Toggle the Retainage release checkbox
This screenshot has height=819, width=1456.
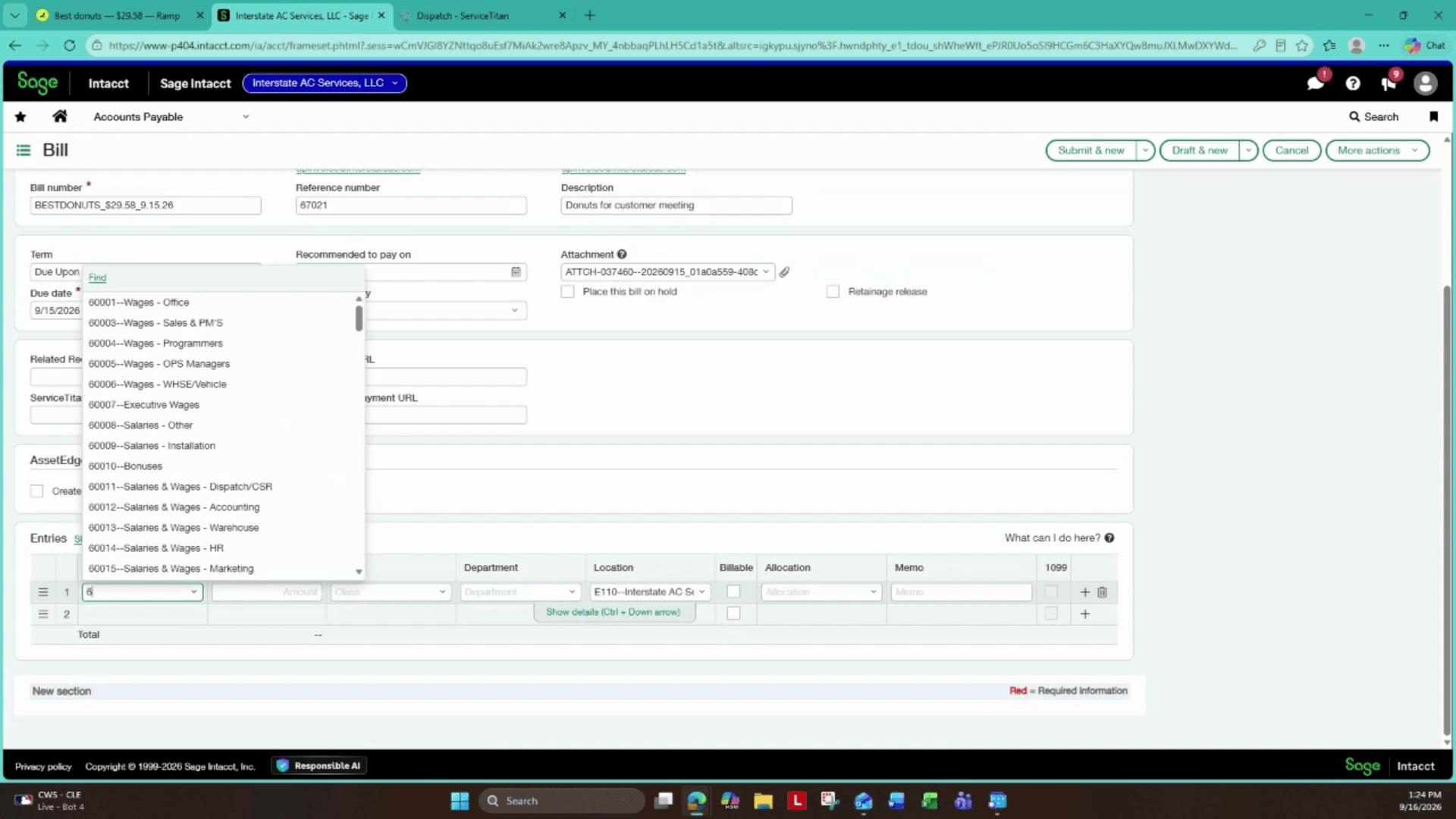[833, 292]
